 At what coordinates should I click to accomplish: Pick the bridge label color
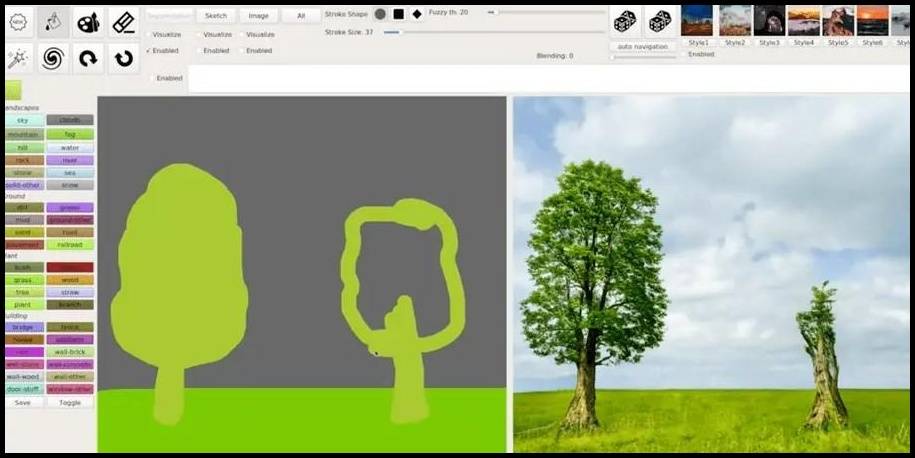pyautogui.click(x=23, y=327)
